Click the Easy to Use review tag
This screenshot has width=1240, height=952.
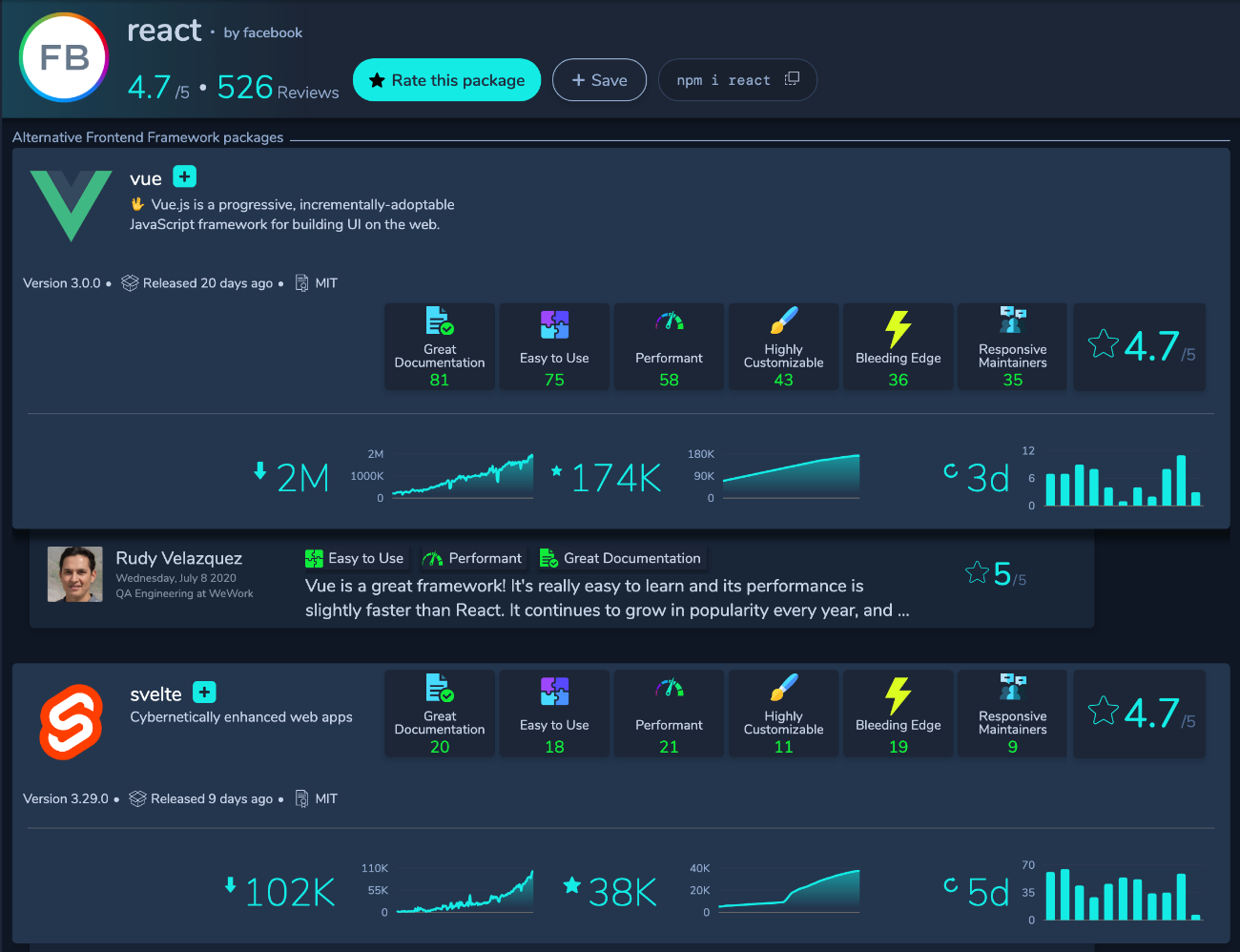tap(354, 558)
